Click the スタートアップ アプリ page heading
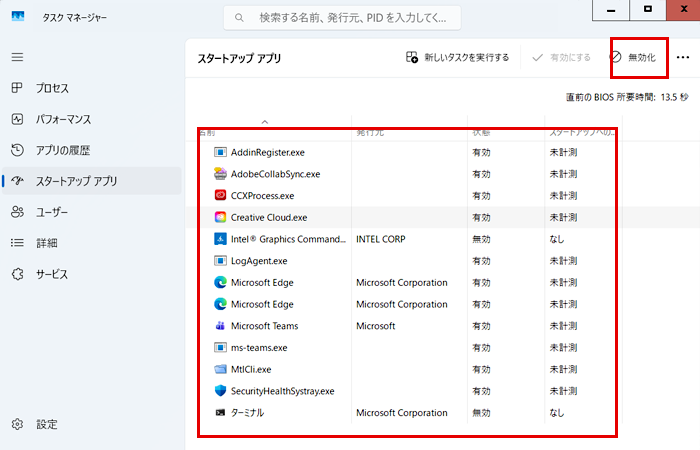This screenshot has width=700, height=450. (x=239, y=58)
